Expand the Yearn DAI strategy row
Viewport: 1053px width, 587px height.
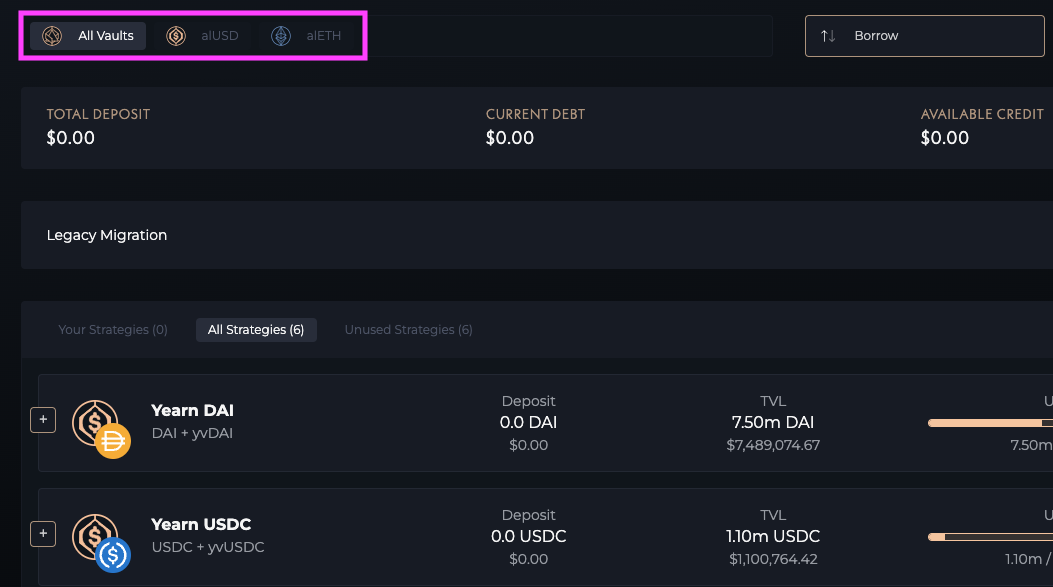pyautogui.click(x=42, y=420)
